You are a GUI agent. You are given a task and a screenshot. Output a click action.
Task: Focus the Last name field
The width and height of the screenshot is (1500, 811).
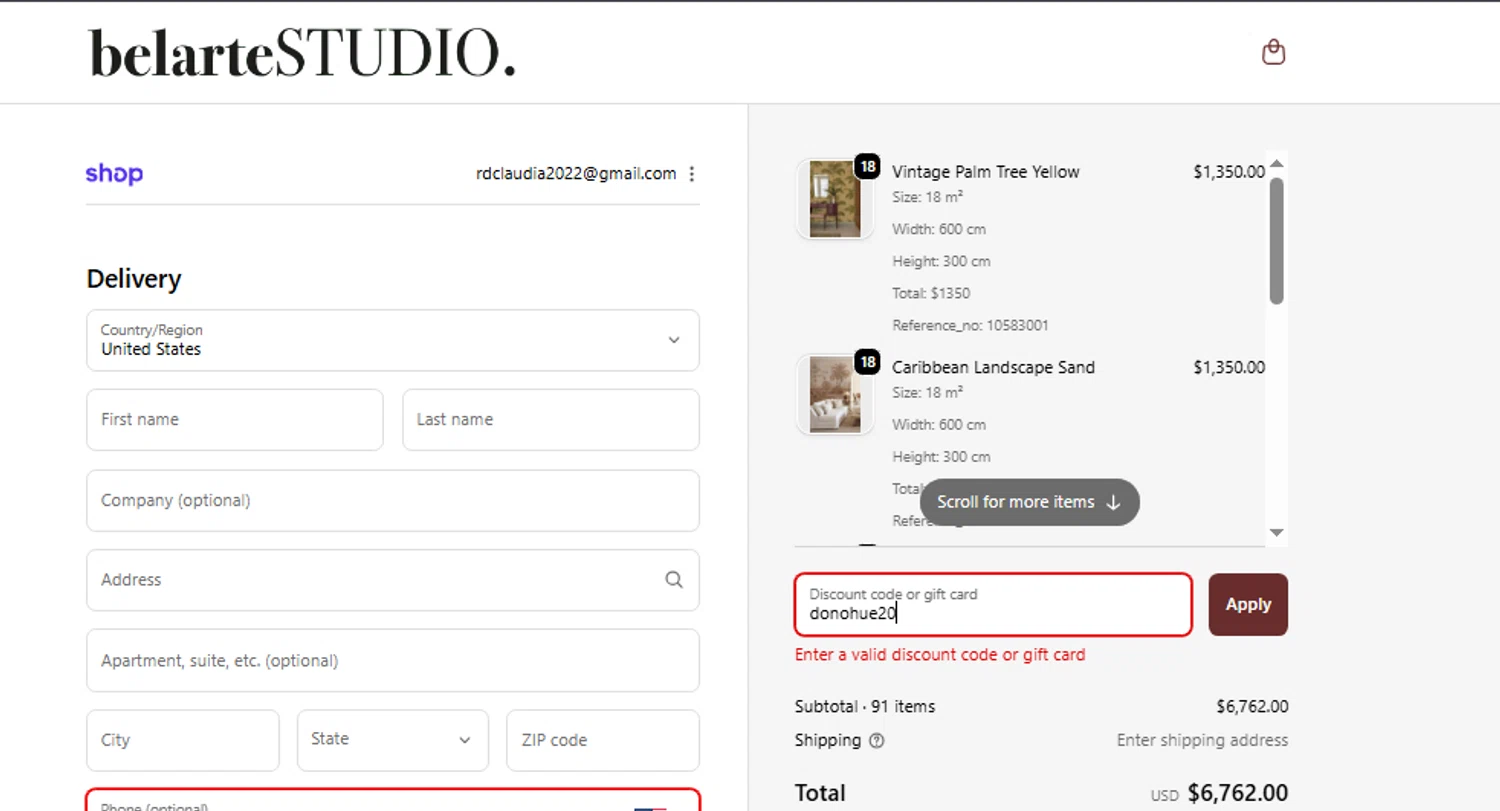tap(551, 420)
